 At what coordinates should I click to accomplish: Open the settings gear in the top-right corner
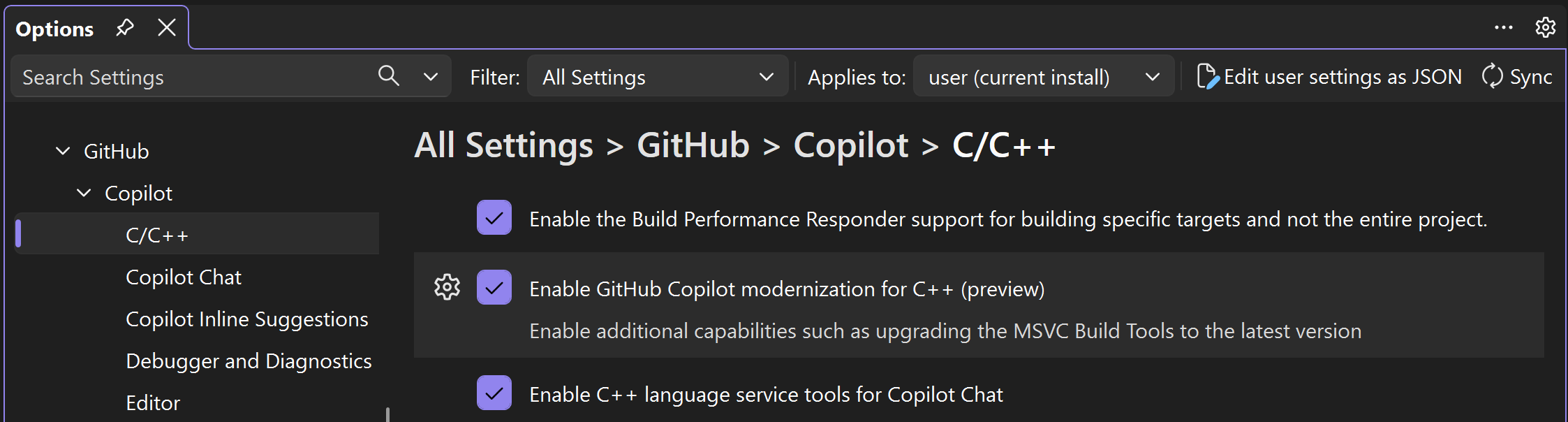[1546, 27]
